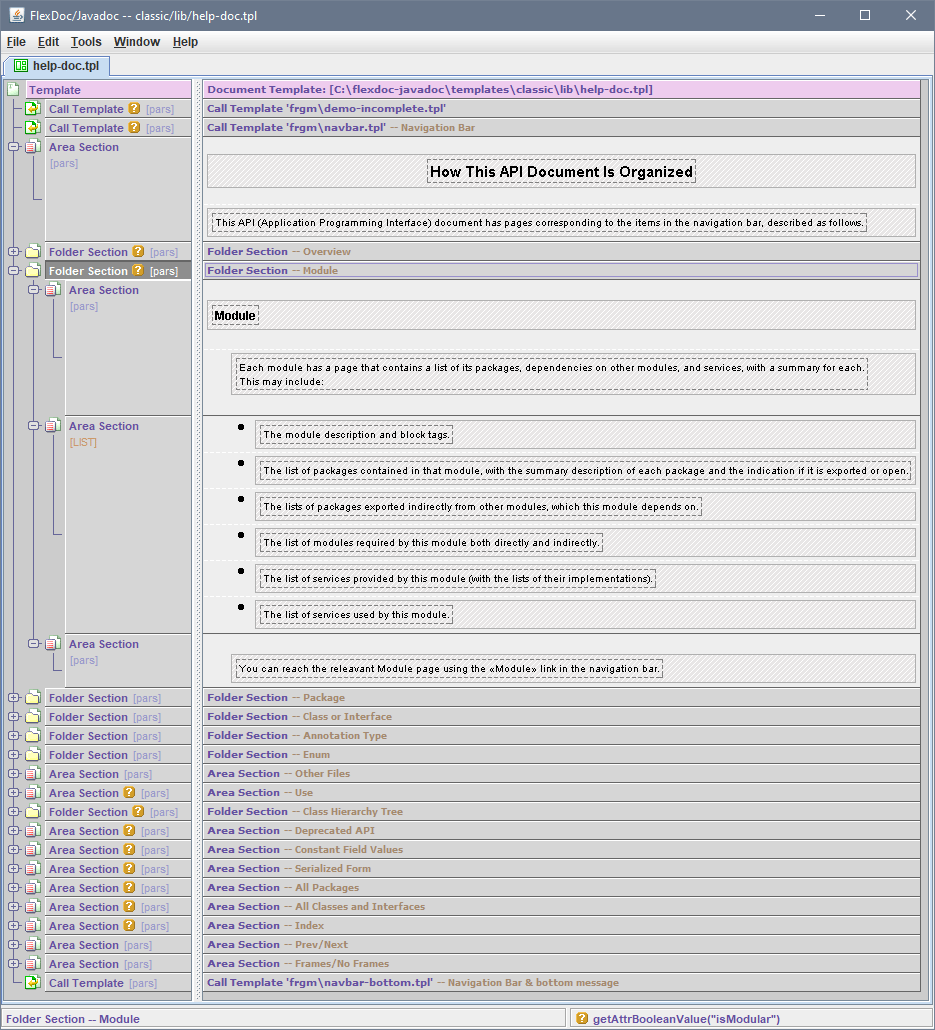Click the Area Section icon in the LIST row

point(52,426)
